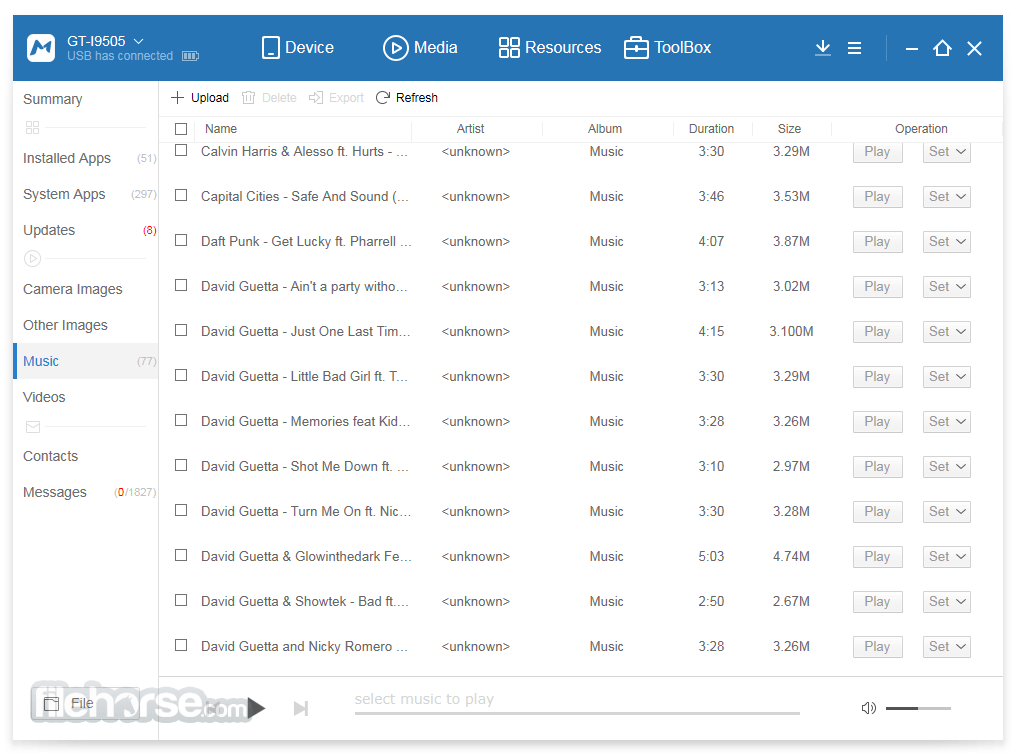Viewport: 1016px width, 753px height.
Task: Click the envelope section icon
Action: click(x=32, y=426)
